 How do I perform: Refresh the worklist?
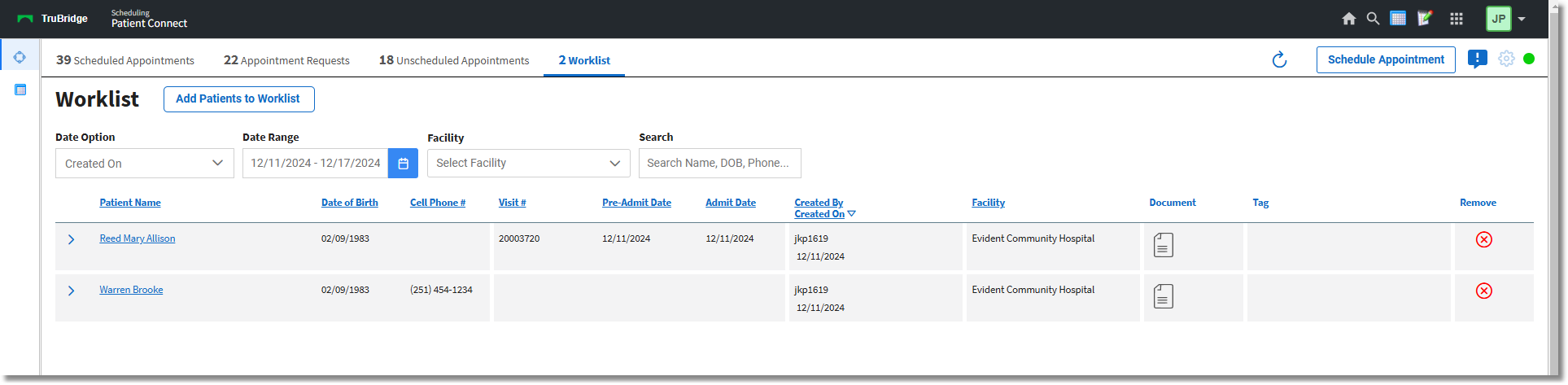[x=1279, y=59]
